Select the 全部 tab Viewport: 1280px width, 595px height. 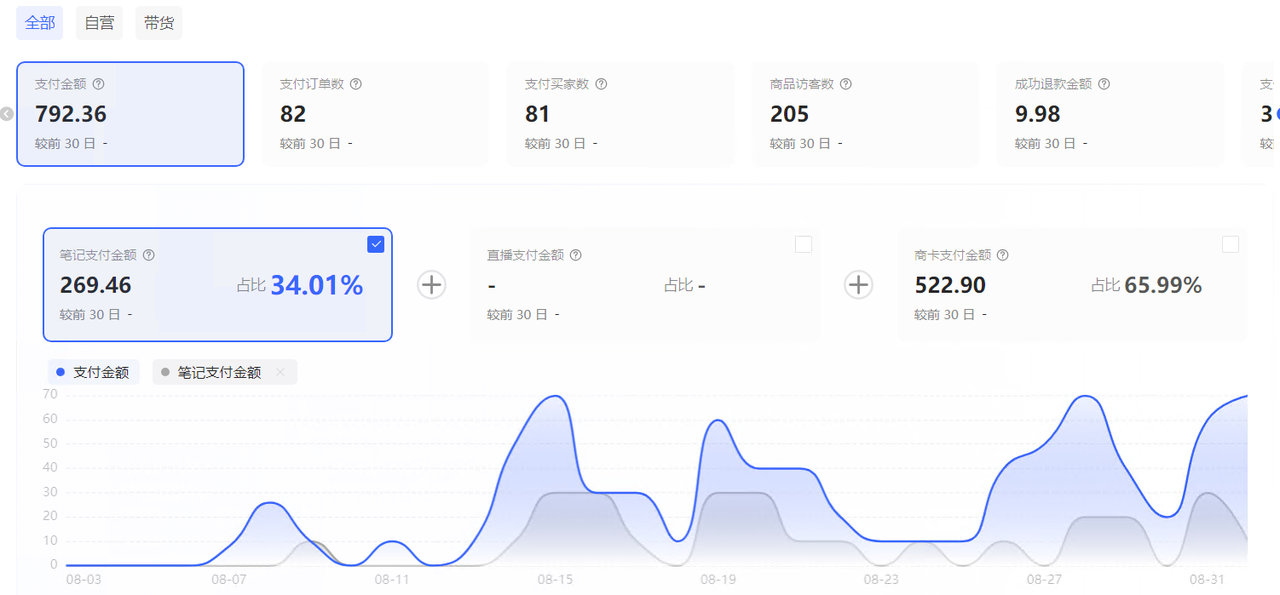pos(40,23)
